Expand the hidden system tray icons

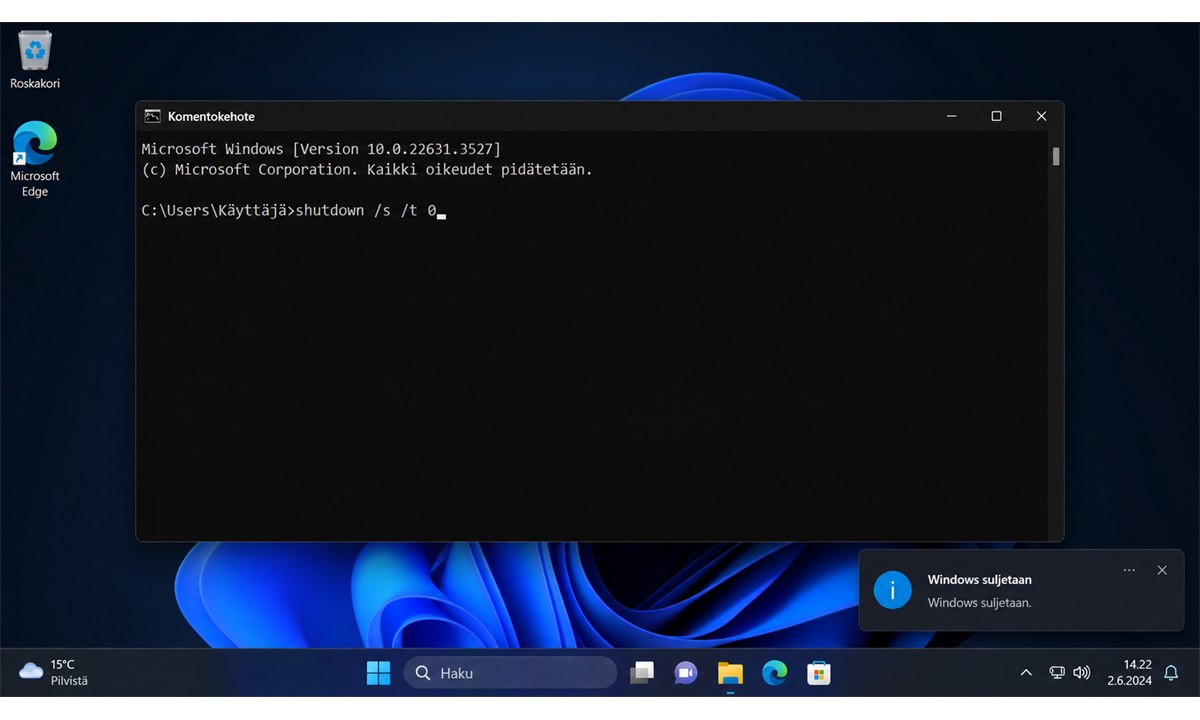[x=1026, y=673]
